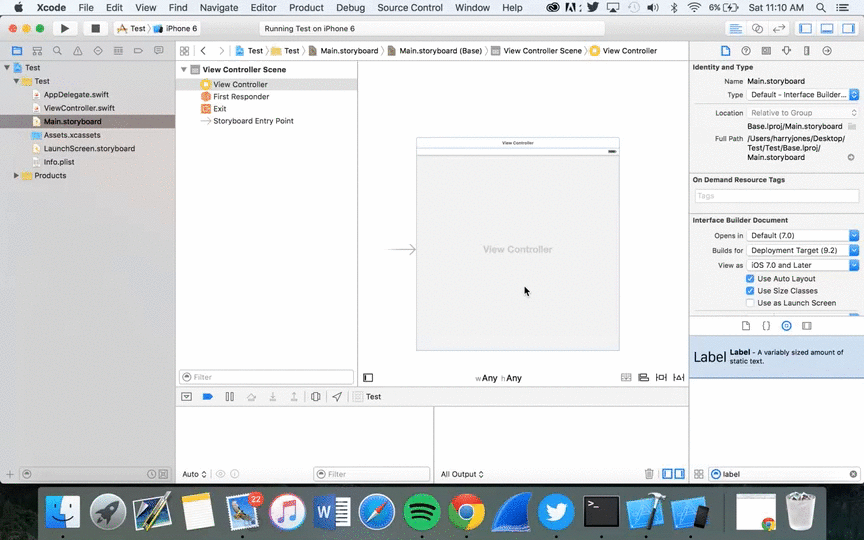Open the Stack view embed button
The width and height of the screenshot is (864, 540).
[626, 377]
